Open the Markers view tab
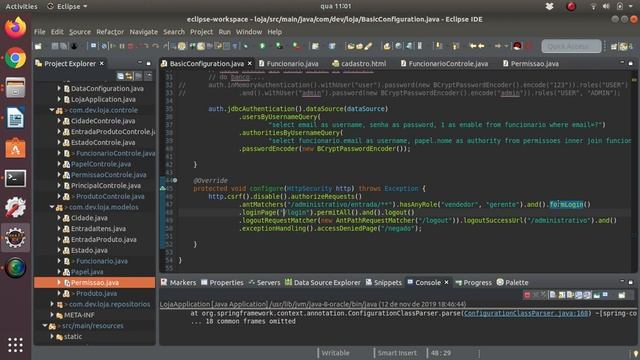Image resolution: width=640 pixels, height=360 pixels. pos(178,282)
